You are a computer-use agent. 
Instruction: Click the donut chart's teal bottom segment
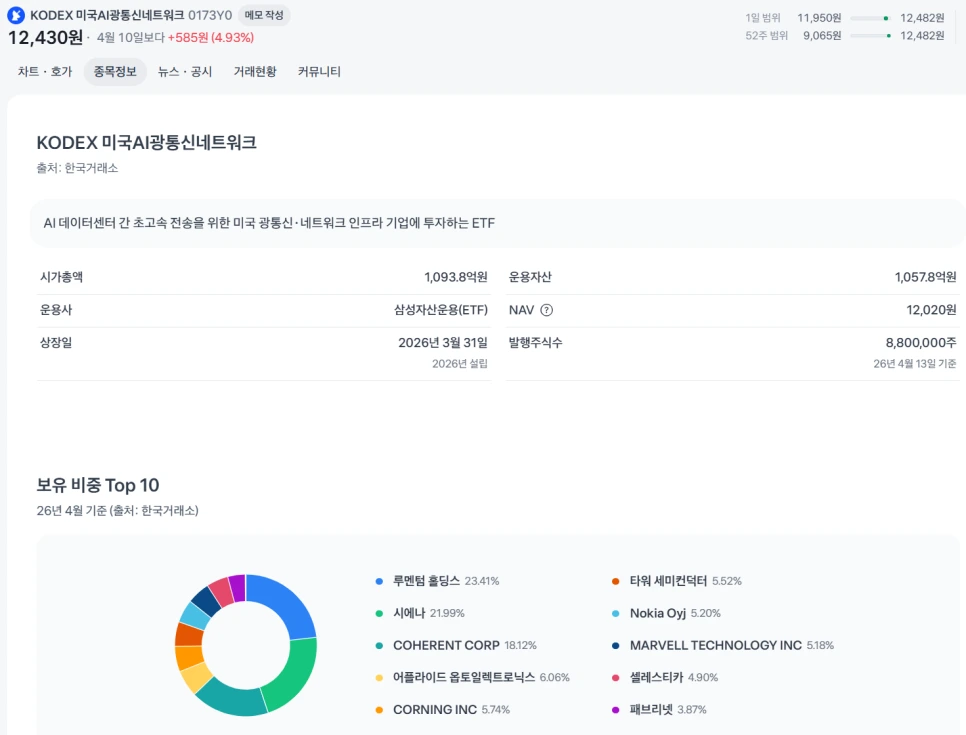pyautogui.click(x=231, y=699)
